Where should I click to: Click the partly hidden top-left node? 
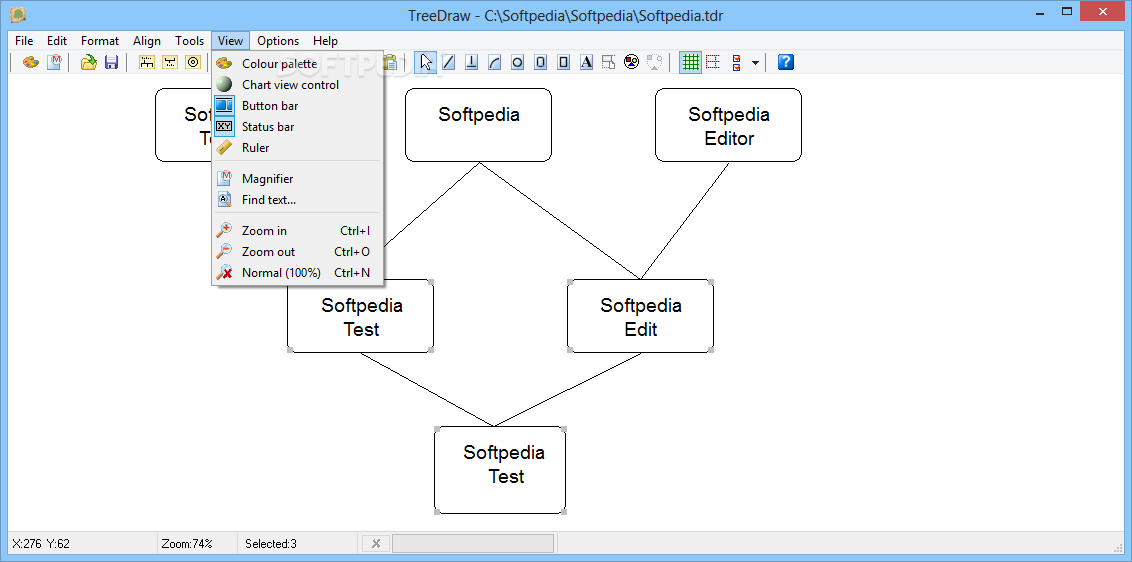[183, 125]
